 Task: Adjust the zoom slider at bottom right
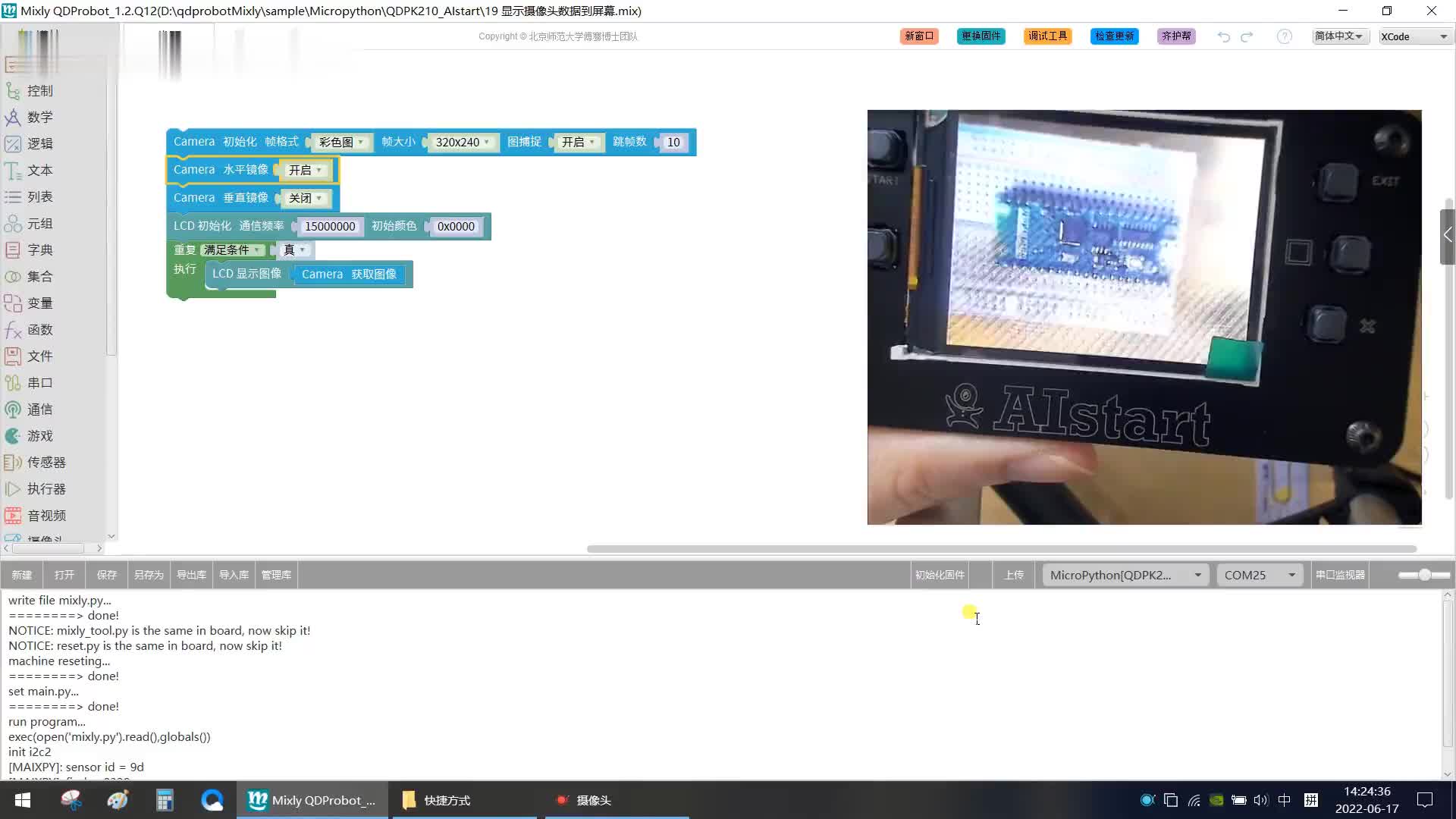(x=1425, y=576)
